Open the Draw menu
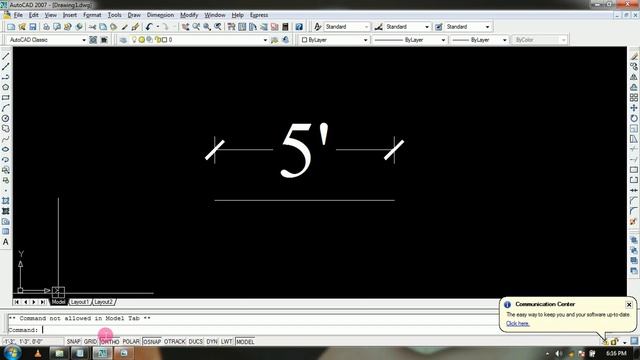 pyautogui.click(x=134, y=15)
